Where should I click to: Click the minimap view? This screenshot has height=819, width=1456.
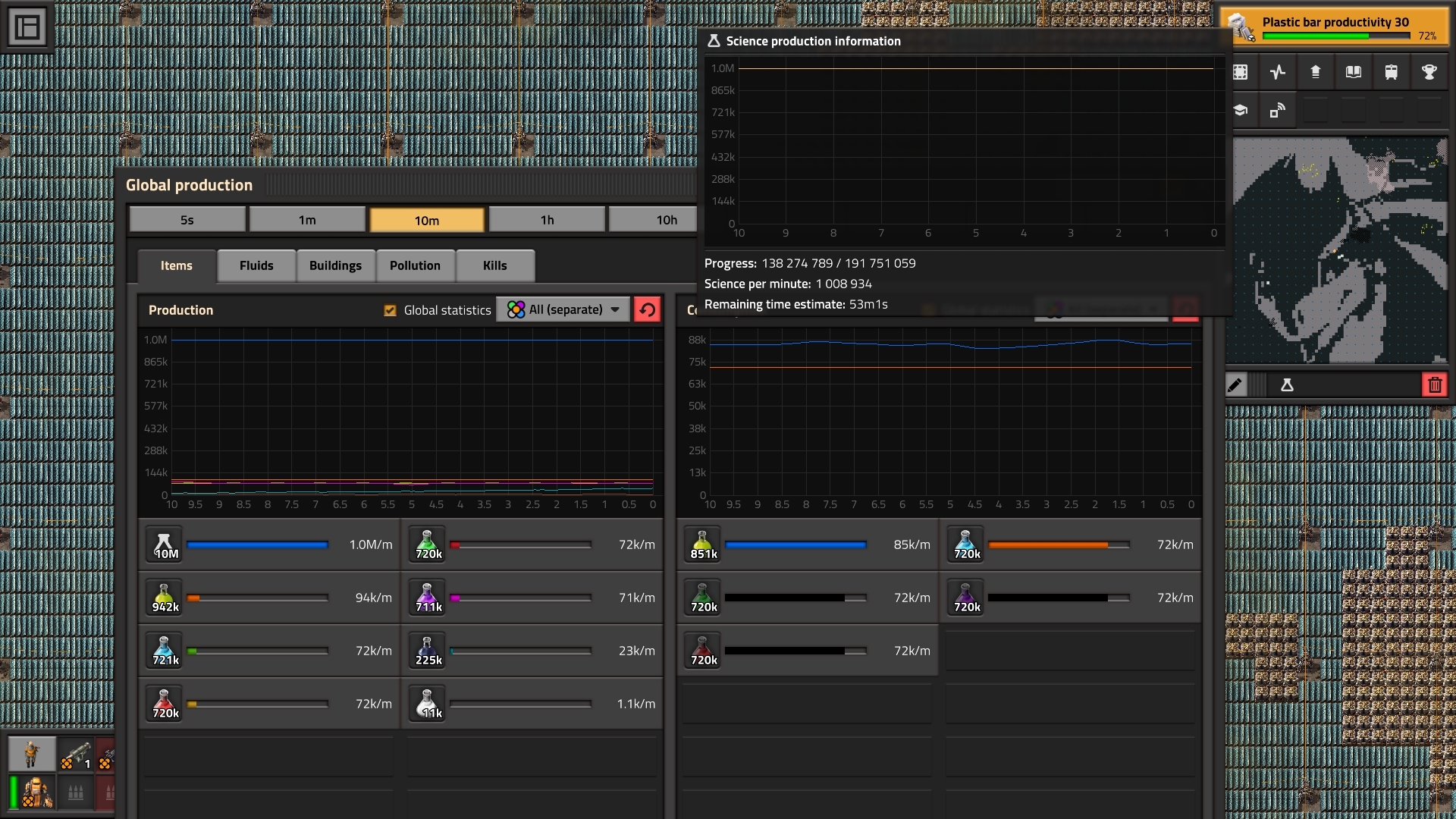[1336, 250]
